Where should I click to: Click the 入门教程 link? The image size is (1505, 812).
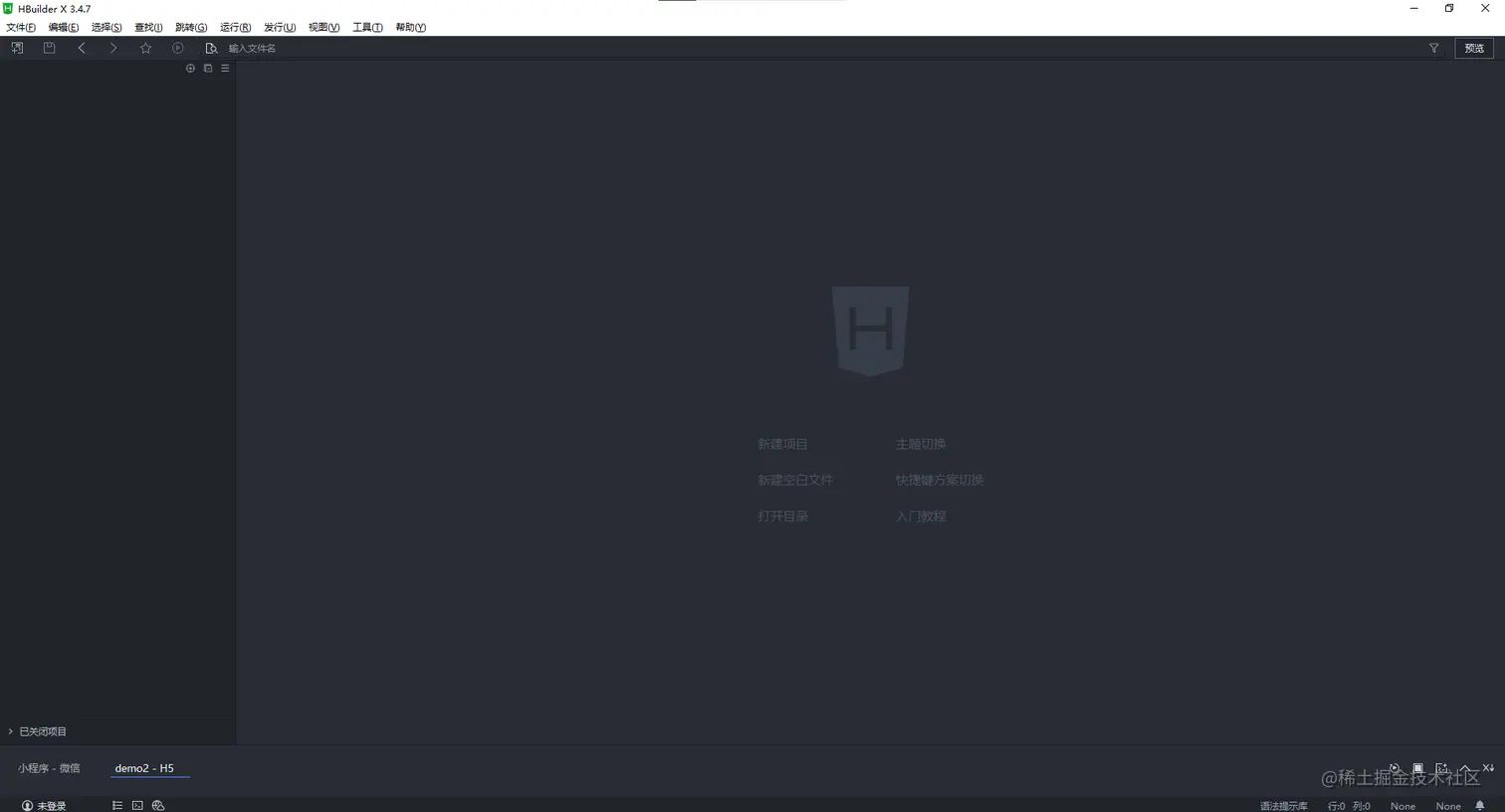(x=921, y=516)
